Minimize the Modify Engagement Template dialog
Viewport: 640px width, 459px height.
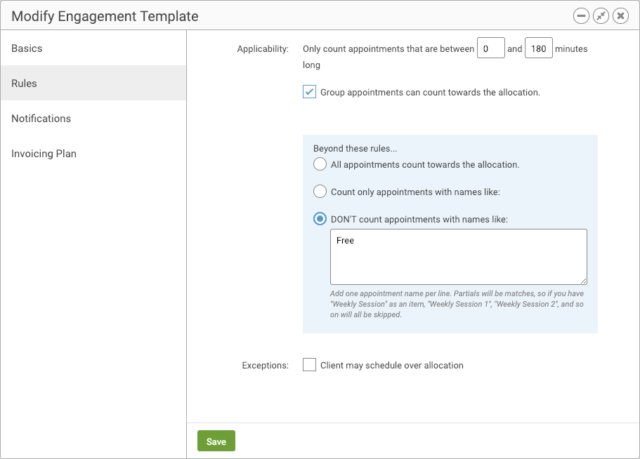click(581, 16)
